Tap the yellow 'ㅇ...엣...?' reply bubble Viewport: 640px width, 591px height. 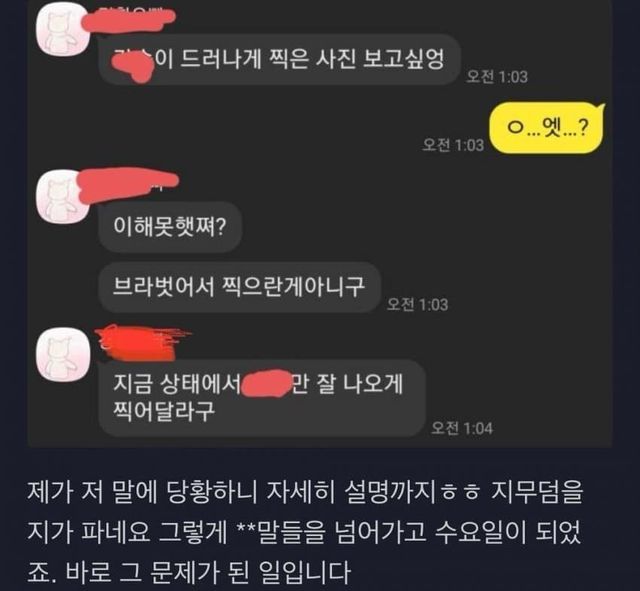(546, 128)
